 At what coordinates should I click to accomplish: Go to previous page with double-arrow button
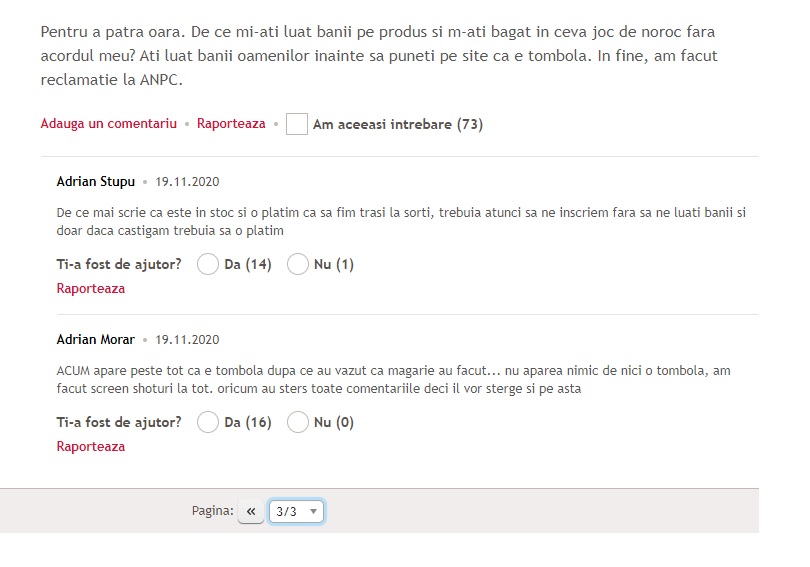click(x=251, y=512)
